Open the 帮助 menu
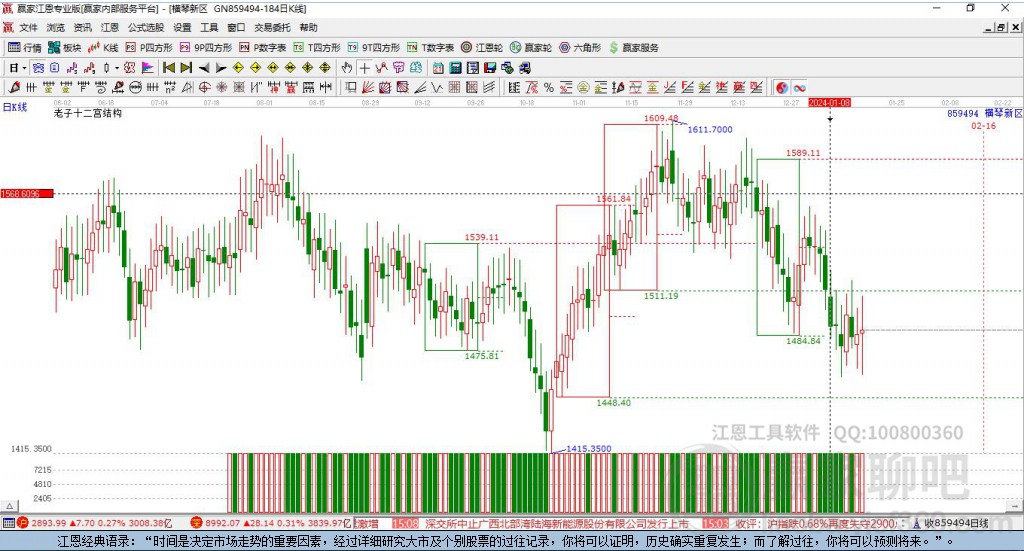The height and width of the screenshot is (551, 1024). [308, 27]
